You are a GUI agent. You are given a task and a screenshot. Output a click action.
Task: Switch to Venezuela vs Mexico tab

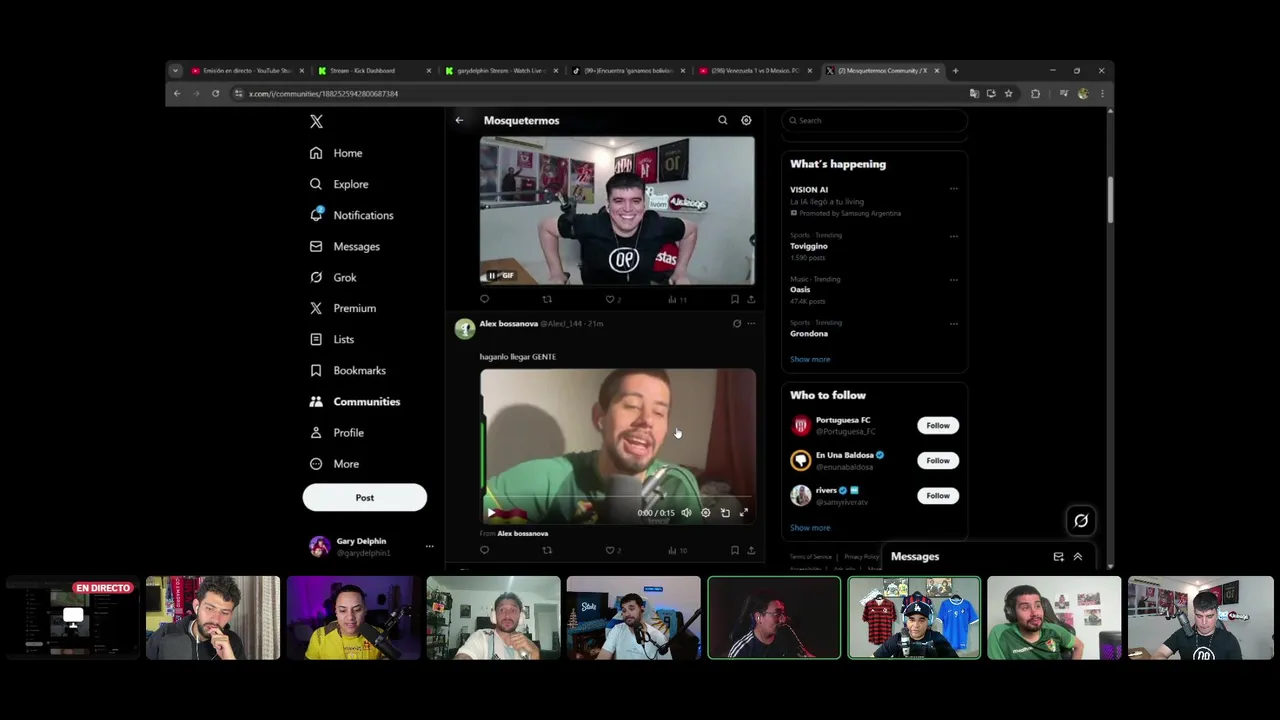pyautogui.click(x=754, y=71)
